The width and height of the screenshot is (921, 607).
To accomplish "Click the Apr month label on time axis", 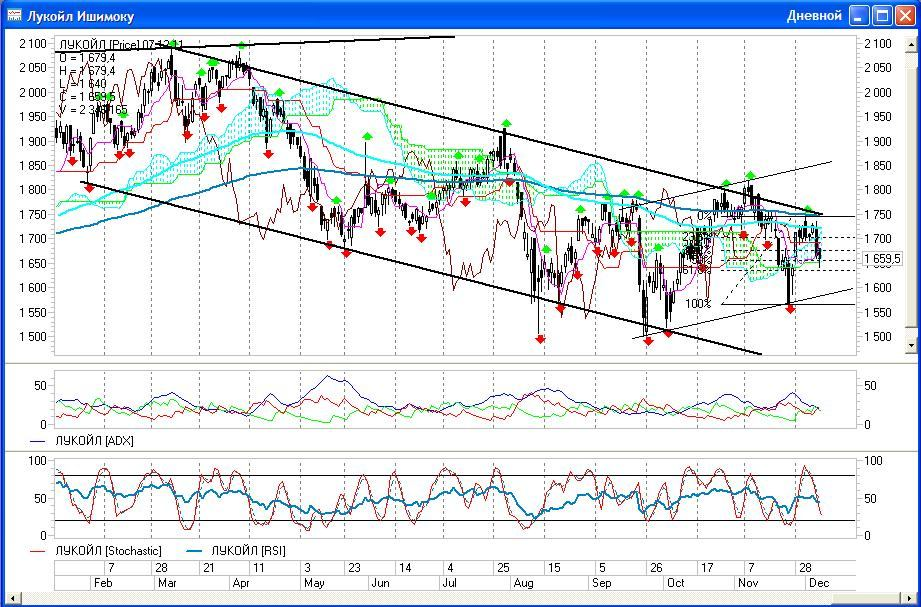I will (x=241, y=583).
